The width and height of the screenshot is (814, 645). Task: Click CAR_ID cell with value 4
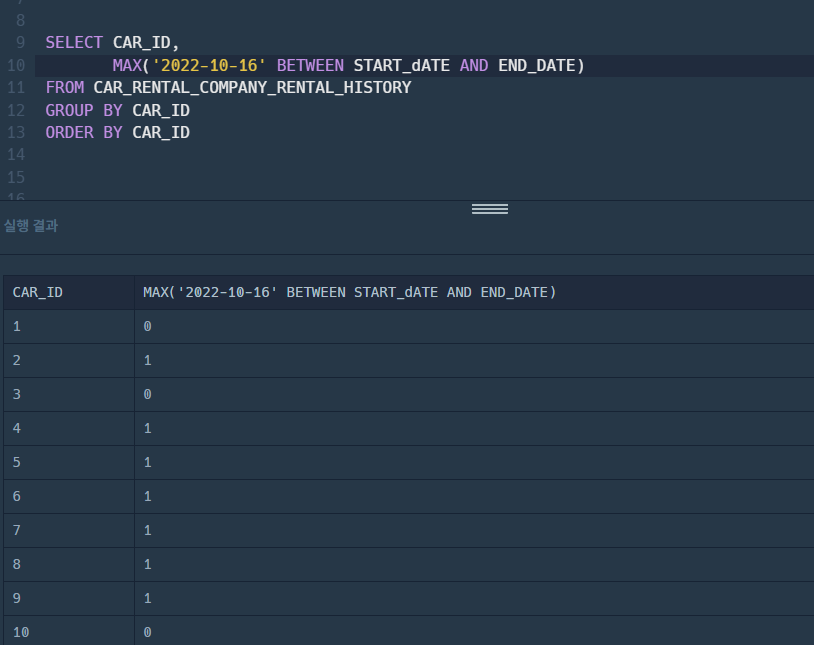(x=69, y=428)
